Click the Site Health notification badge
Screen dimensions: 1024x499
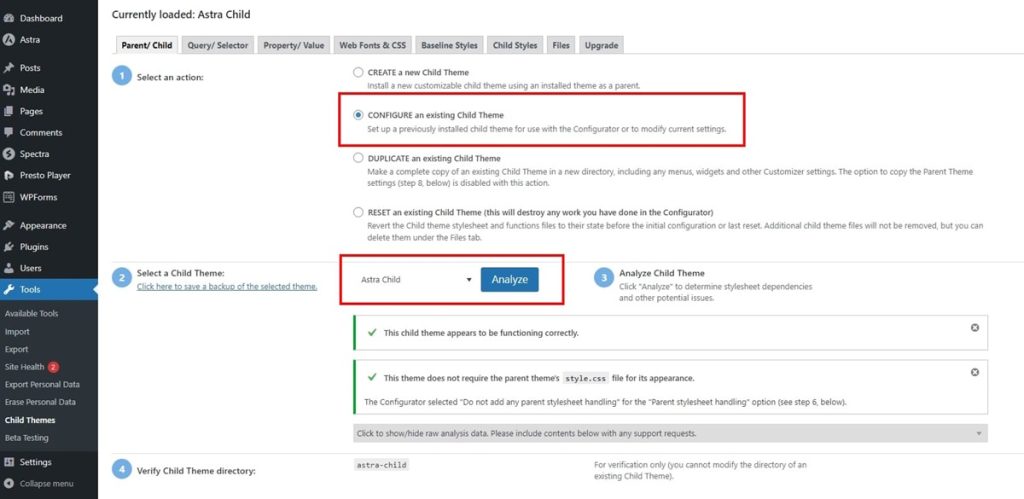pyautogui.click(x=53, y=367)
